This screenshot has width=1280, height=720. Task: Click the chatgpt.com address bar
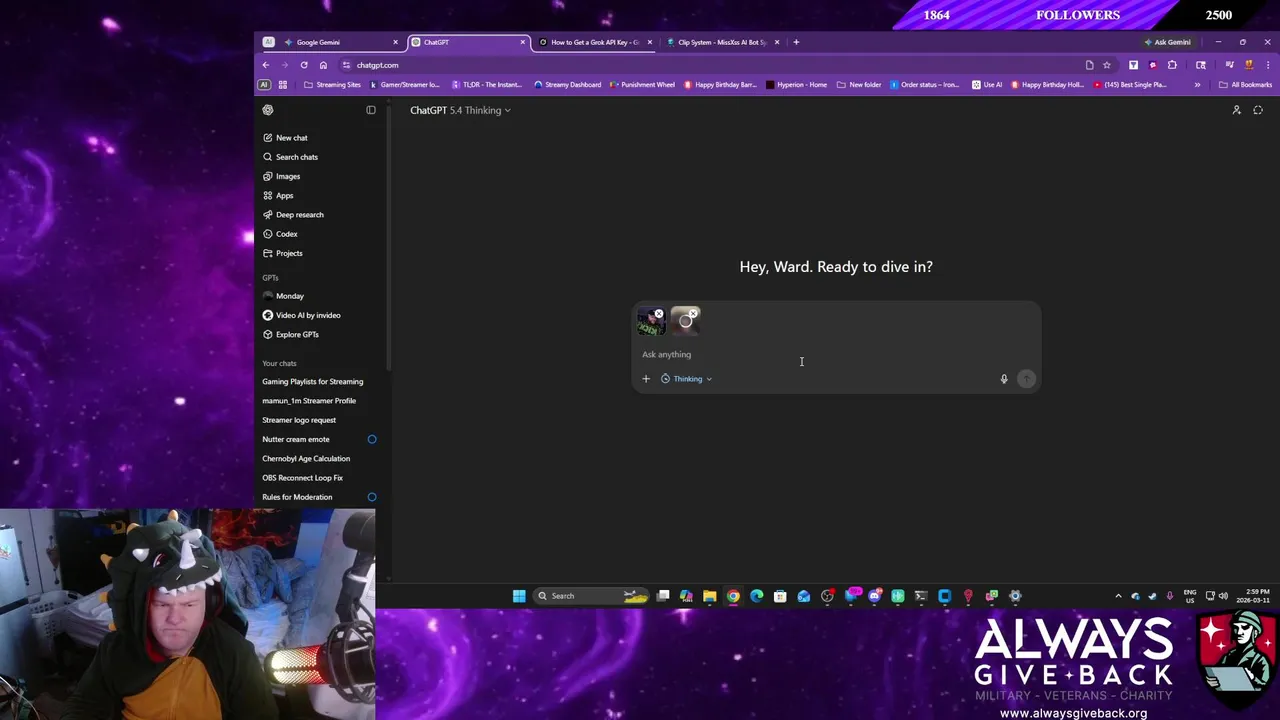[710, 65]
